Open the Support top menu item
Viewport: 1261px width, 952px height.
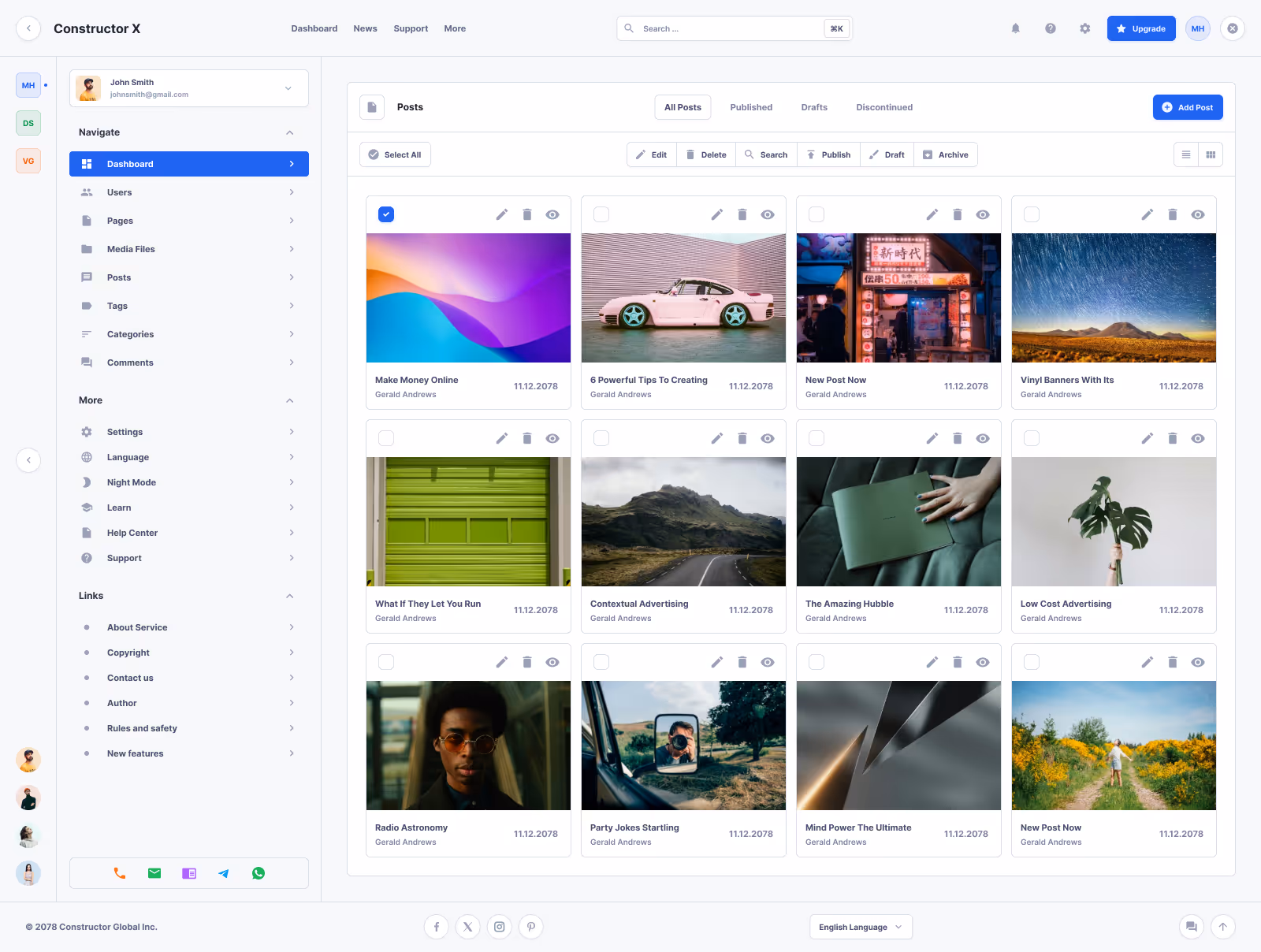pyautogui.click(x=411, y=28)
